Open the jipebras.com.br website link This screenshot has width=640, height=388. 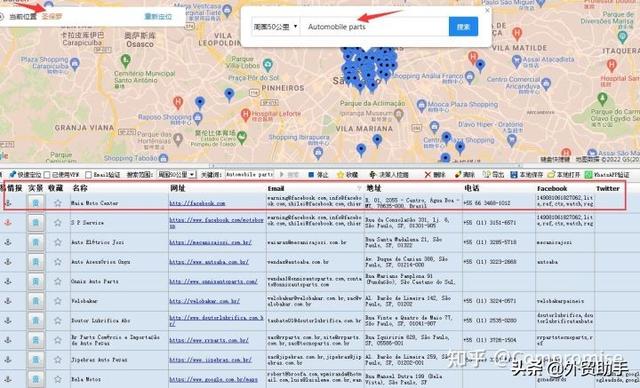(x=211, y=359)
